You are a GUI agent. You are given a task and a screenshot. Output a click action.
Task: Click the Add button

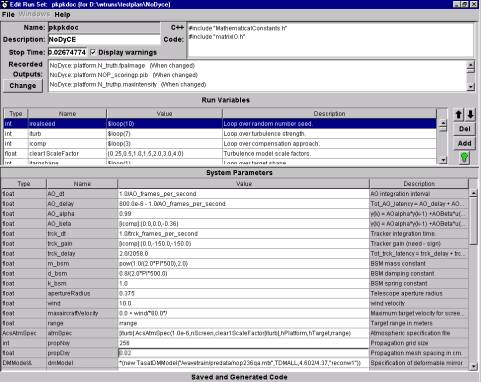[x=465, y=143]
